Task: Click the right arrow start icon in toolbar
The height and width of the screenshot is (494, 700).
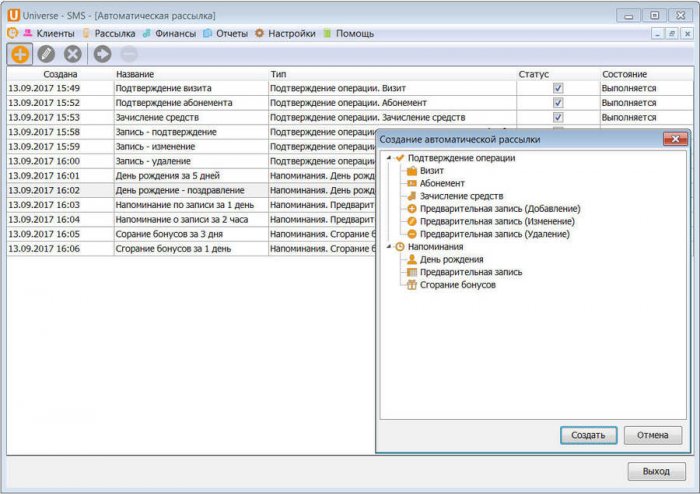Action: 103,54
